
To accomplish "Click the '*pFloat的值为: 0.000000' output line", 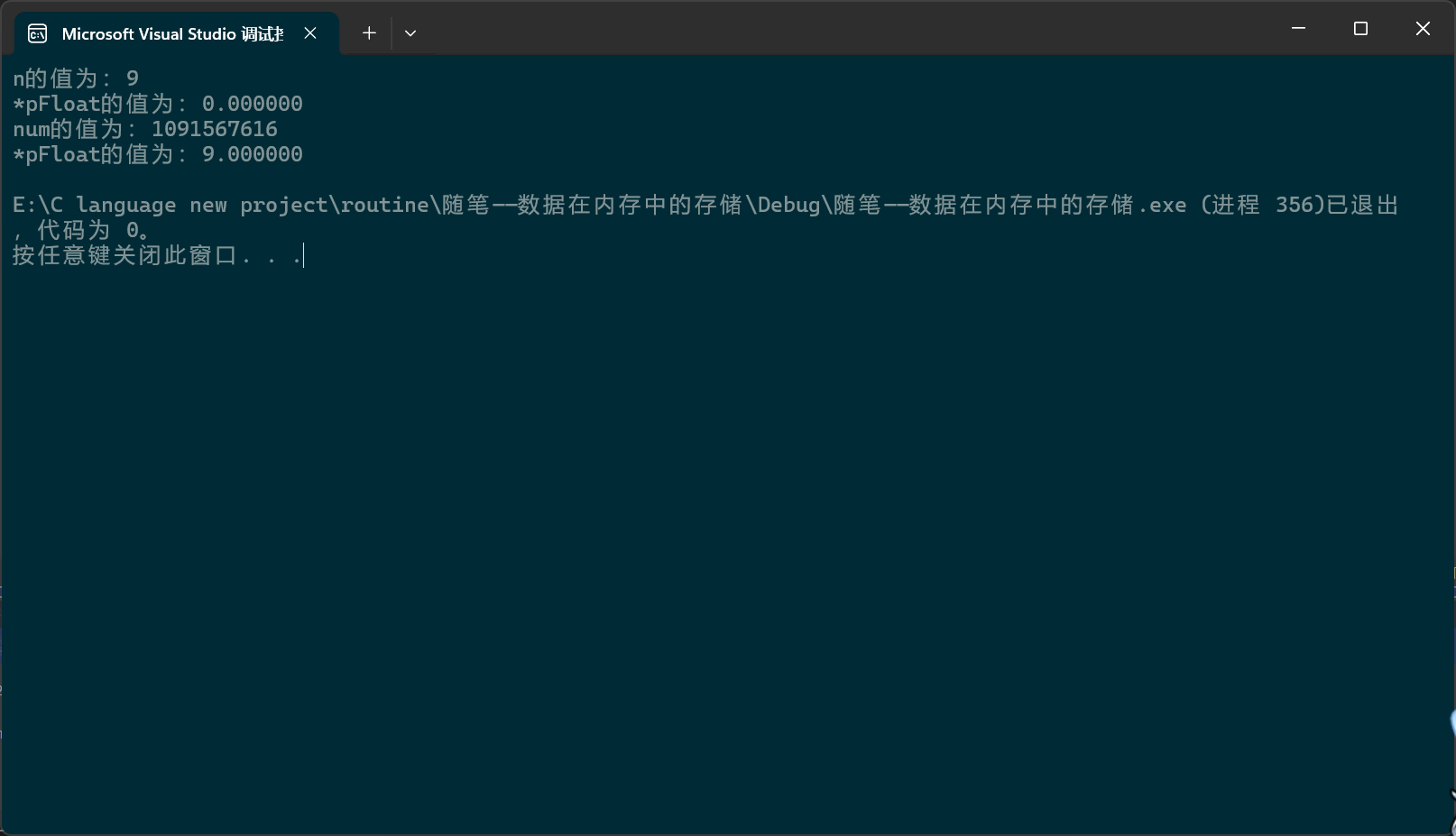I will point(158,104).
